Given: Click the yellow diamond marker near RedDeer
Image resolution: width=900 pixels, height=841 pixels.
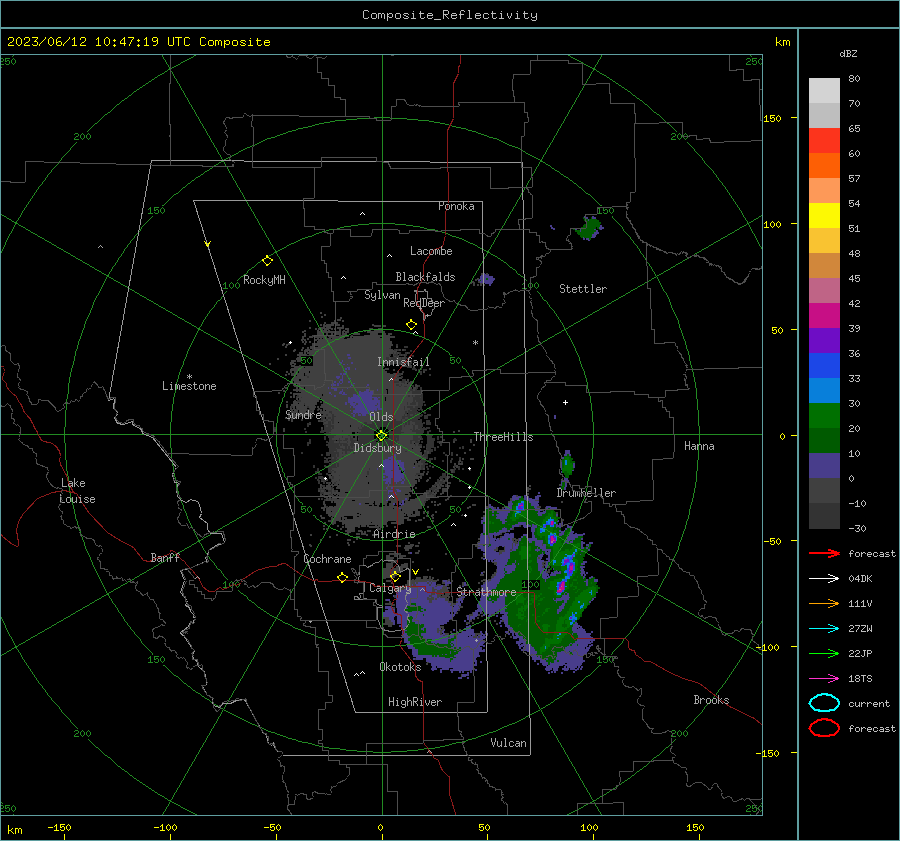Looking at the screenshot, I should point(411,325).
